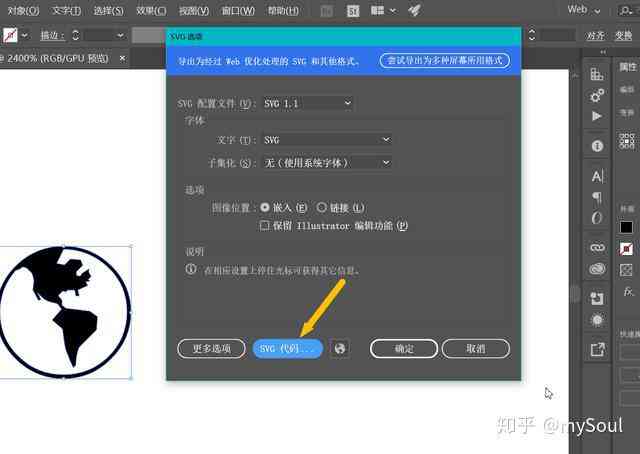Click the SVG 代码 button
This screenshot has height=454, width=640.
point(288,348)
